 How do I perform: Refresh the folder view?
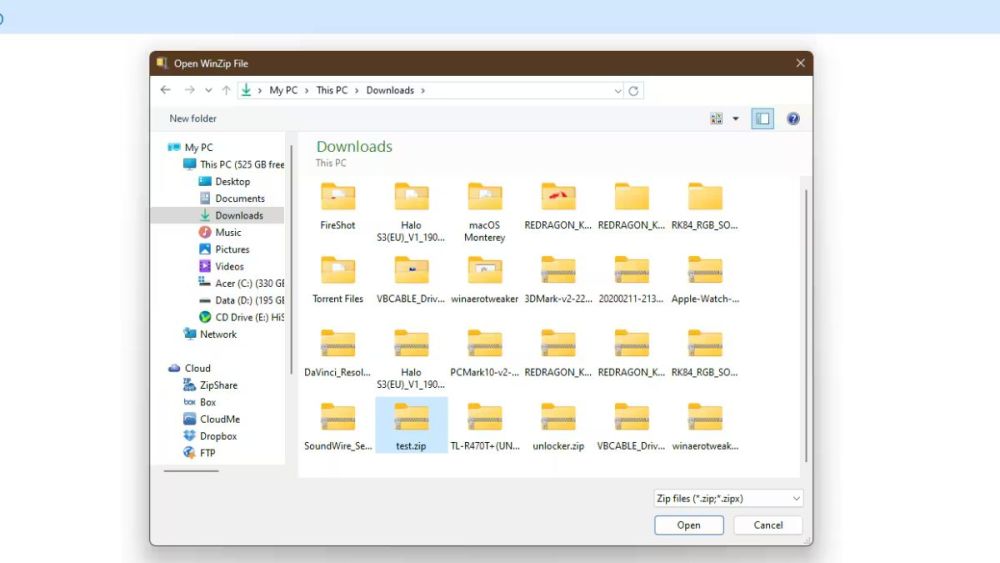click(633, 91)
